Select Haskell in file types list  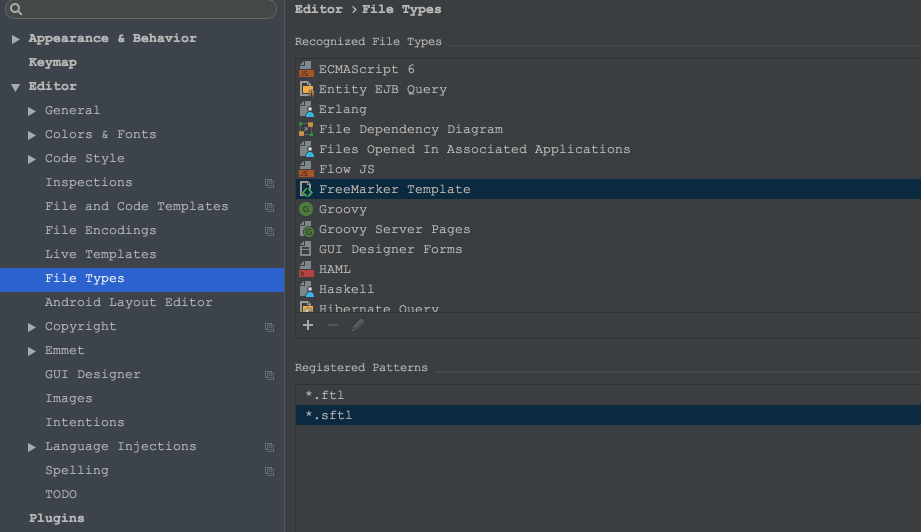point(608,289)
